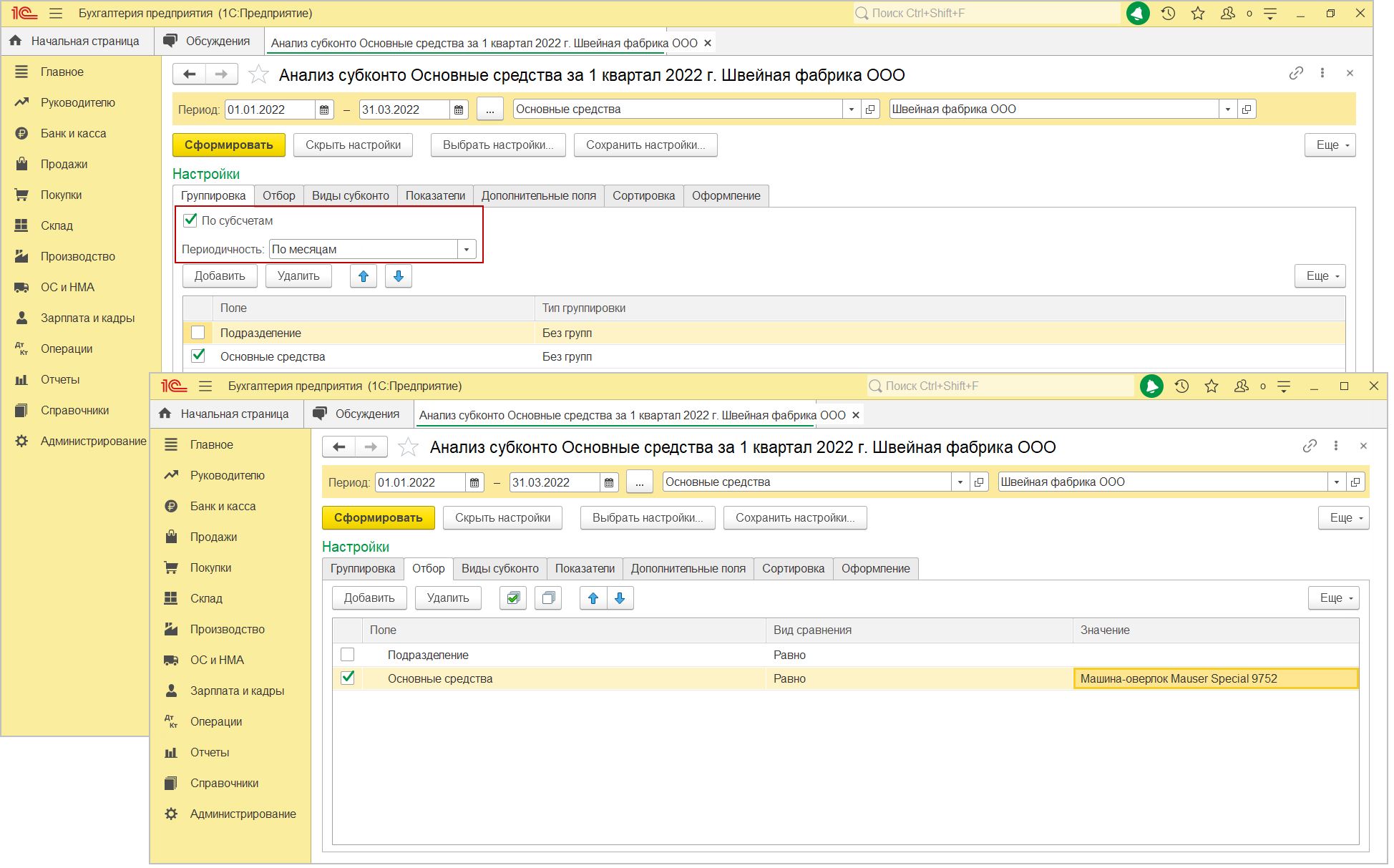Screen dimensions: 1394x868
Task: Open filter table Еще menu in front window
Action: click(1334, 598)
